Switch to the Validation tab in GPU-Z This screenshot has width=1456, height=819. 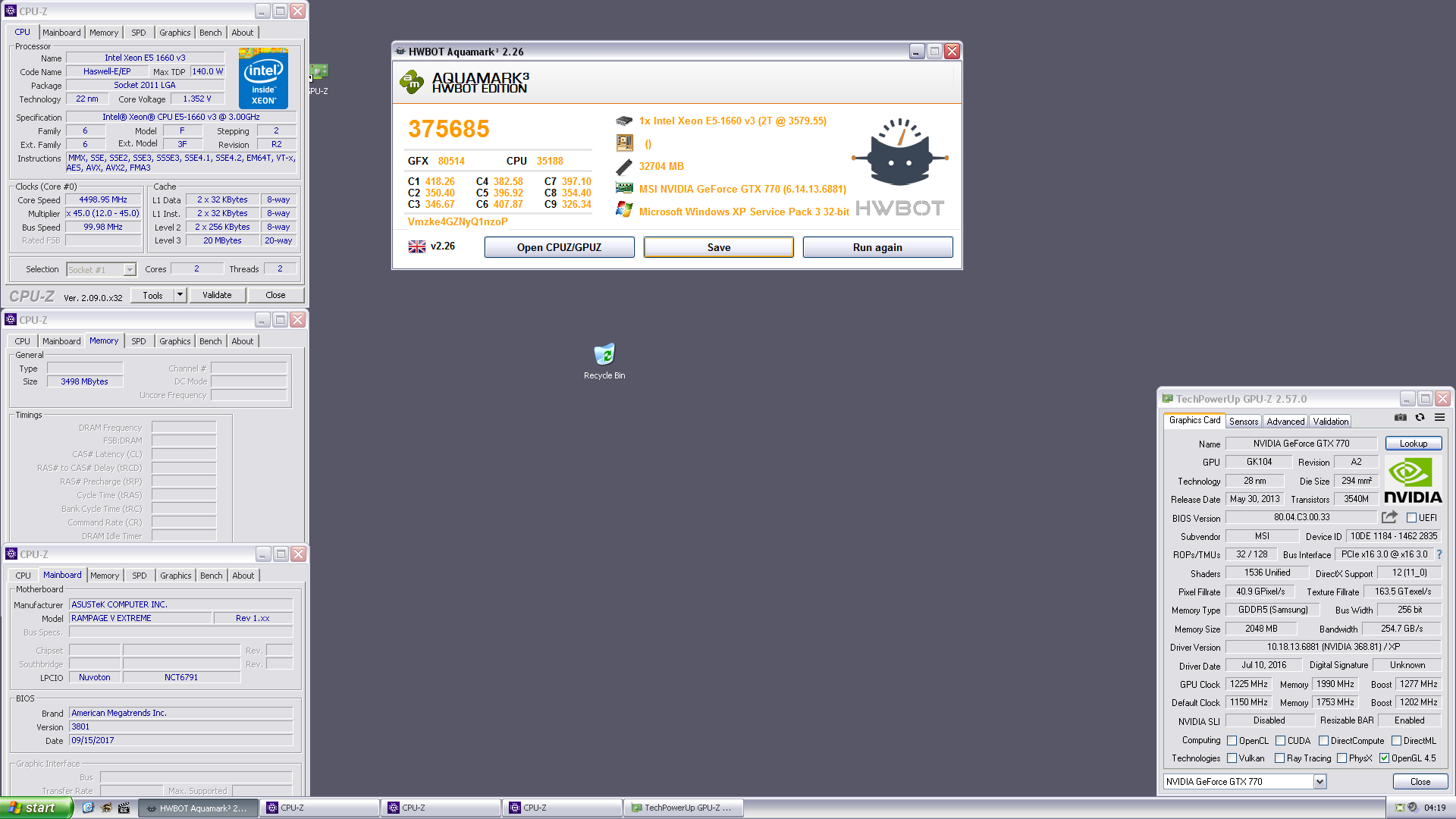click(x=1331, y=422)
